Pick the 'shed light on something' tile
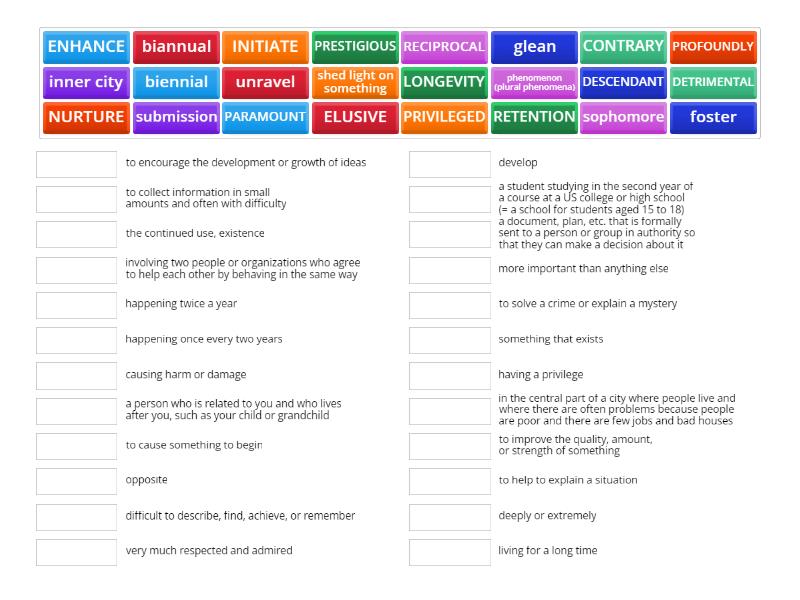Viewport: 800px width, 600px height. tap(355, 82)
